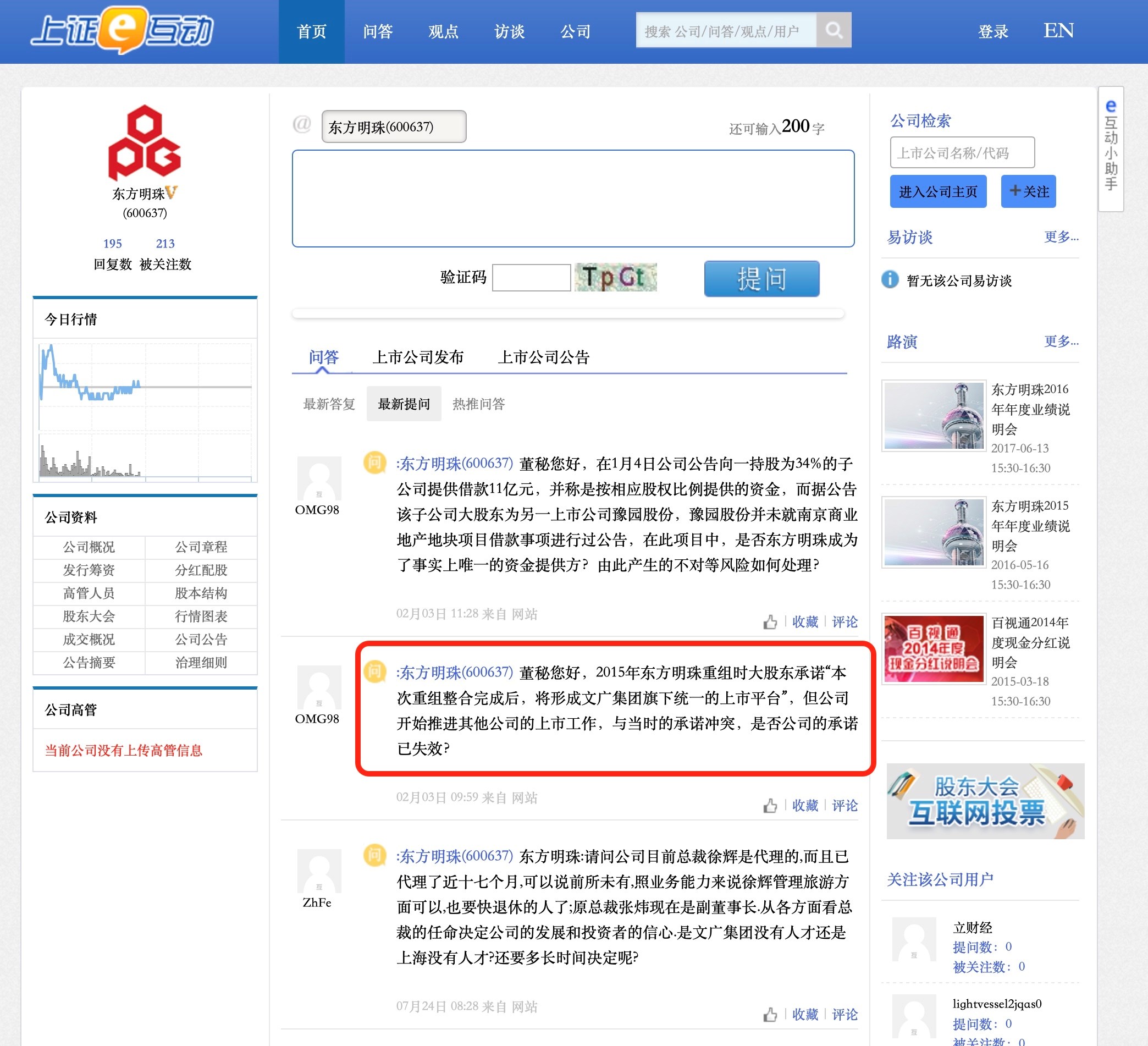Open the 东方明珠(600637) company selector box
The height and width of the screenshot is (1046, 1148).
(394, 126)
